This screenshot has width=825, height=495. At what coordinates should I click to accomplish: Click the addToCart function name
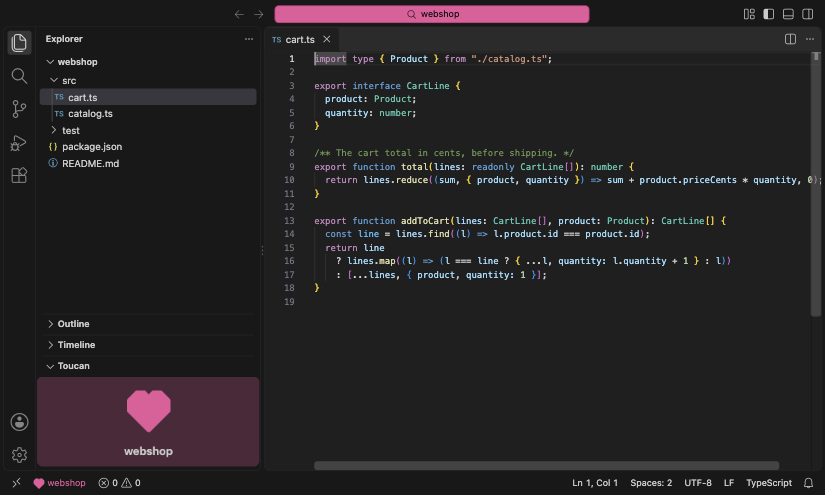tap(425, 221)
